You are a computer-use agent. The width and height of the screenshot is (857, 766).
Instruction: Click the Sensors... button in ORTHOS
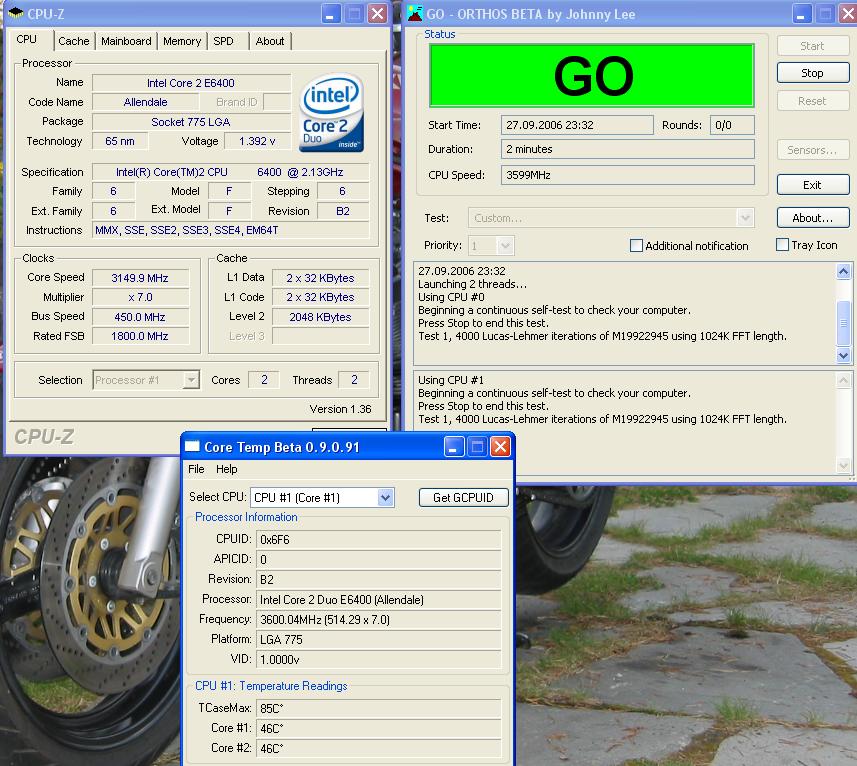coord(813,150)
